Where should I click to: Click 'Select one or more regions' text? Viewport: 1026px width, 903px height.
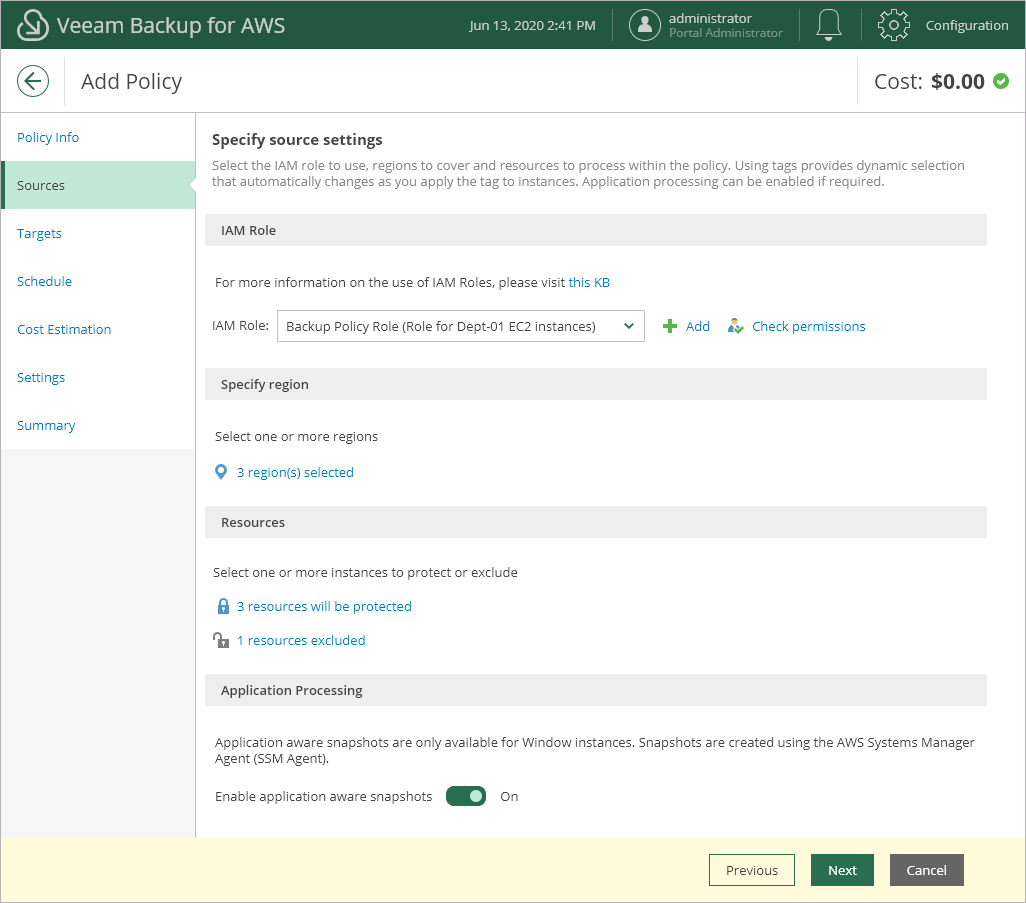tap(296, 436)
